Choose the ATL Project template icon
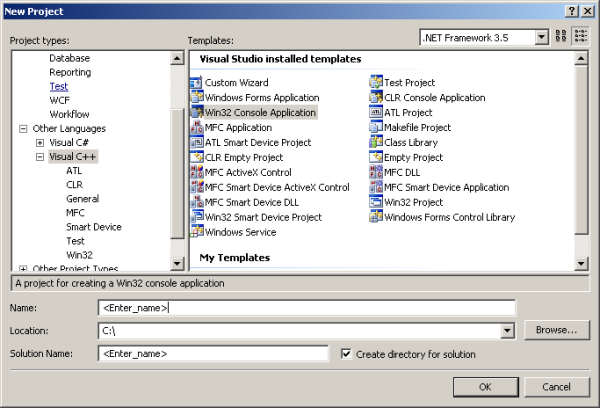Image resolution: width=600 pixels, height=408 pixels. tap(376, 112)
